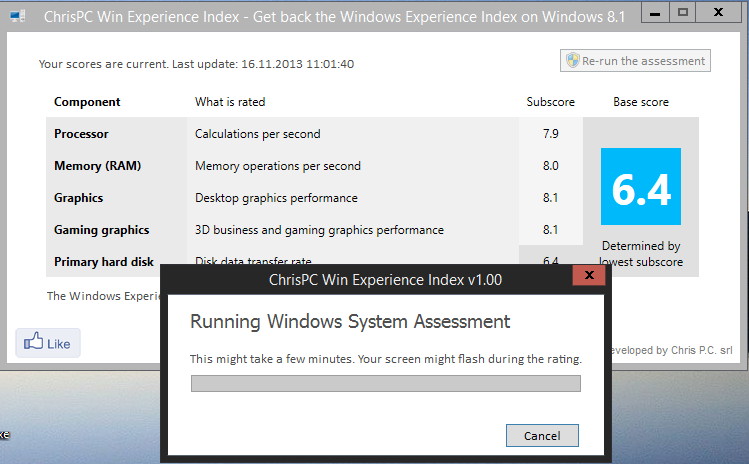Click the Subscore column header
The height and width of the screenshot is (464, 749).
pyautogui.click(x=550, y=102)
